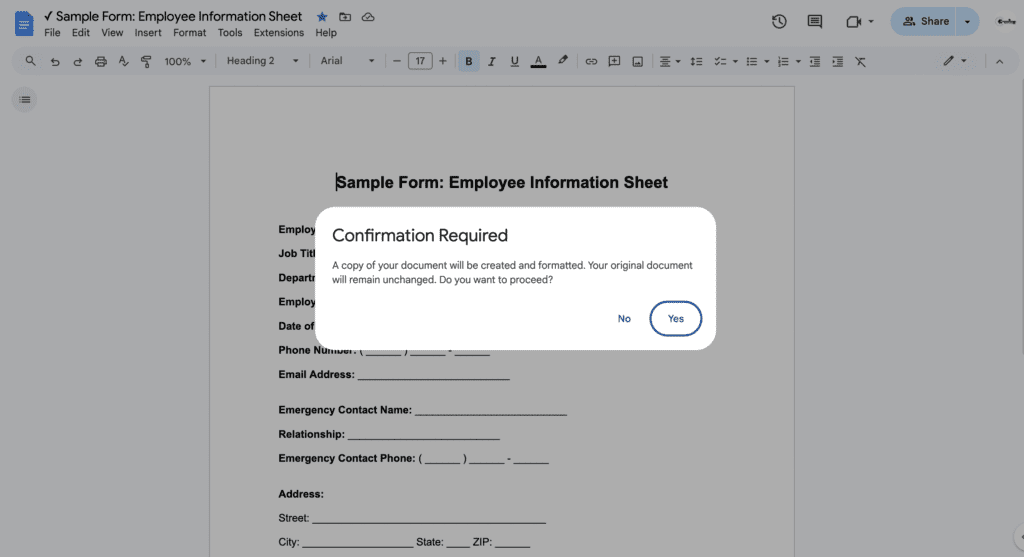
Task: Open the text color picker
Action: pyautogui.click(x=538, y=61)
